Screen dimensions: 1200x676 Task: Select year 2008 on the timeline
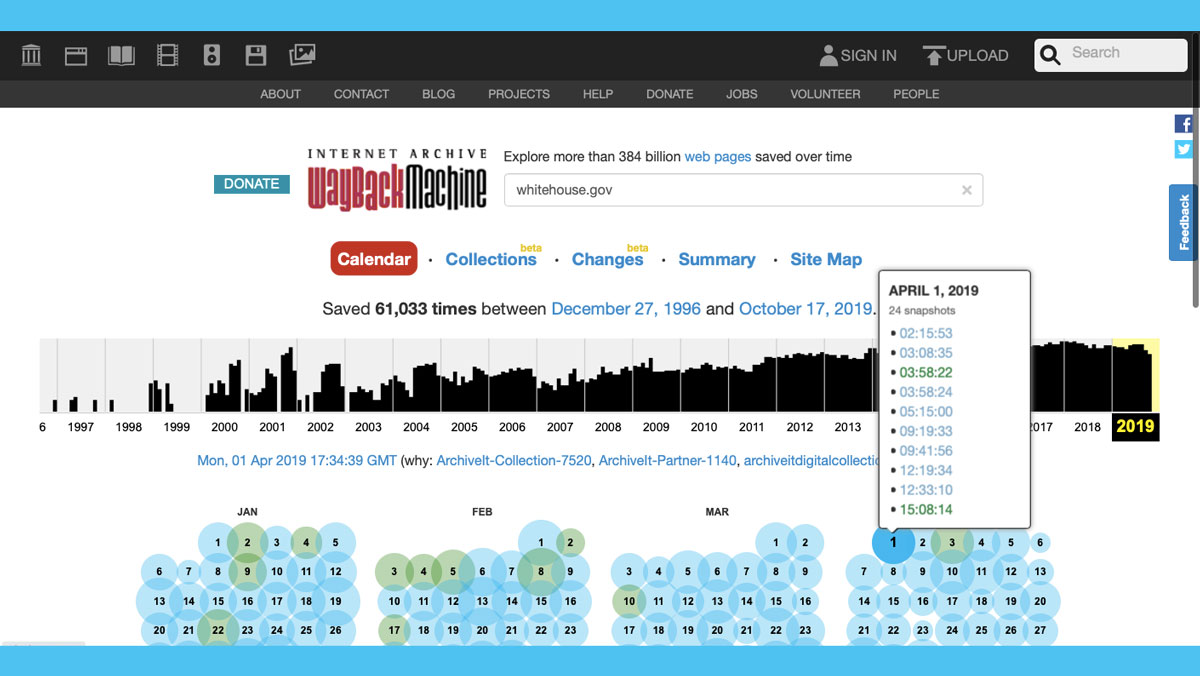click(608, 427)
